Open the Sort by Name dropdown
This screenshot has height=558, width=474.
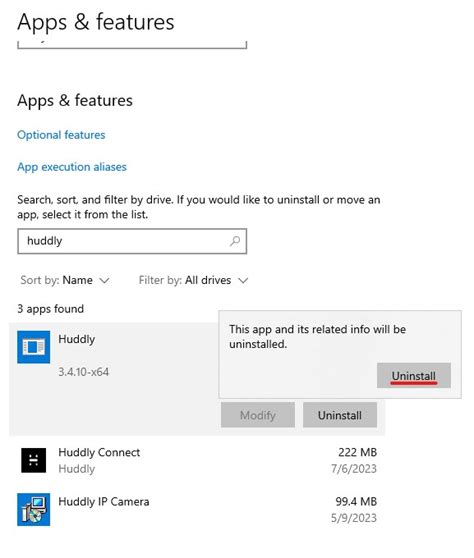click(x=65, y=280)
